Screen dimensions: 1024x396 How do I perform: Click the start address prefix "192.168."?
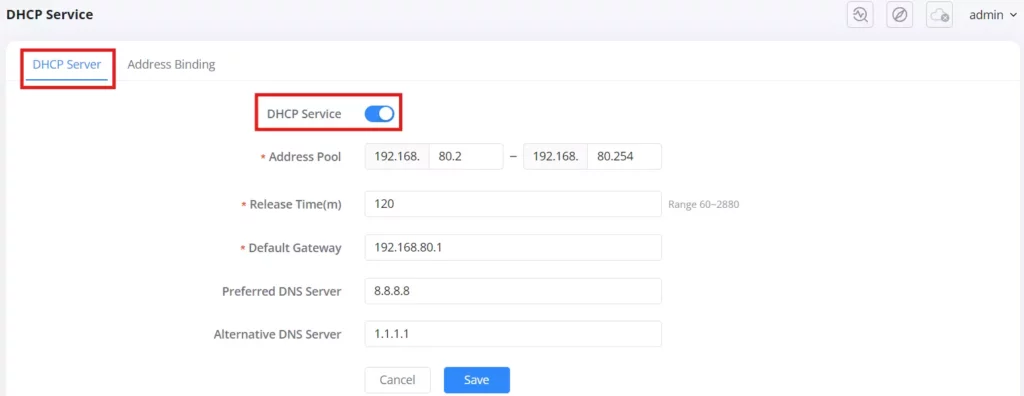[x=397, y=157]
